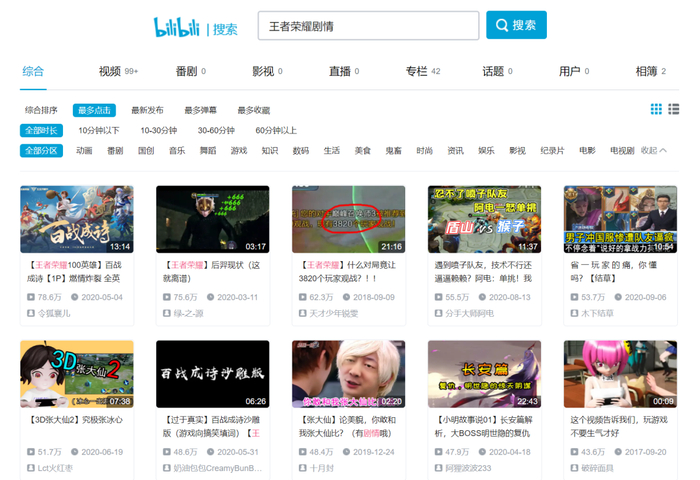This screenshot has height=480, width=700.
Task: Filter by 电影 category
Action: point(588,150)
